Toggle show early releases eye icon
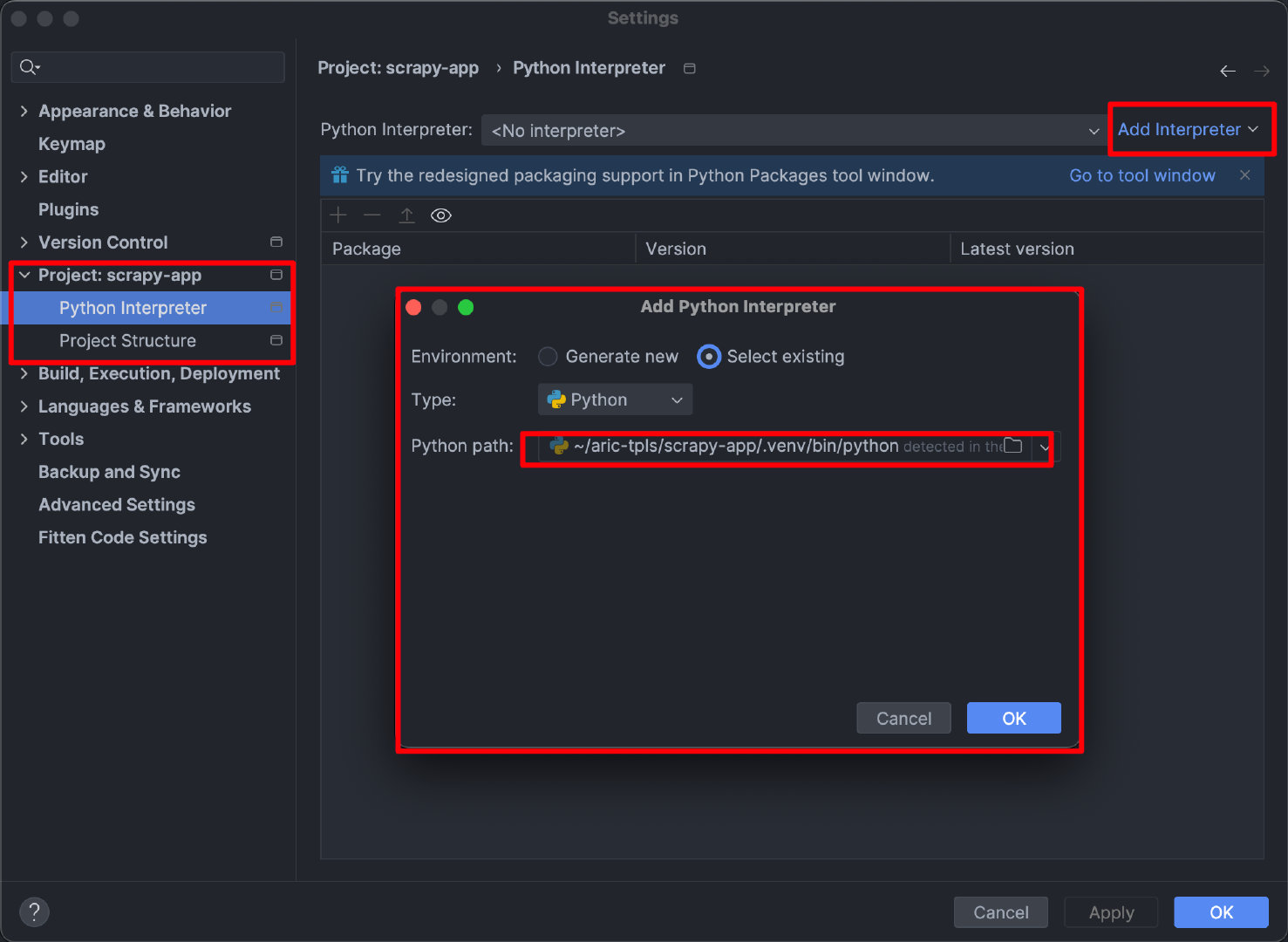1288x942 pixels. (441, 215)
